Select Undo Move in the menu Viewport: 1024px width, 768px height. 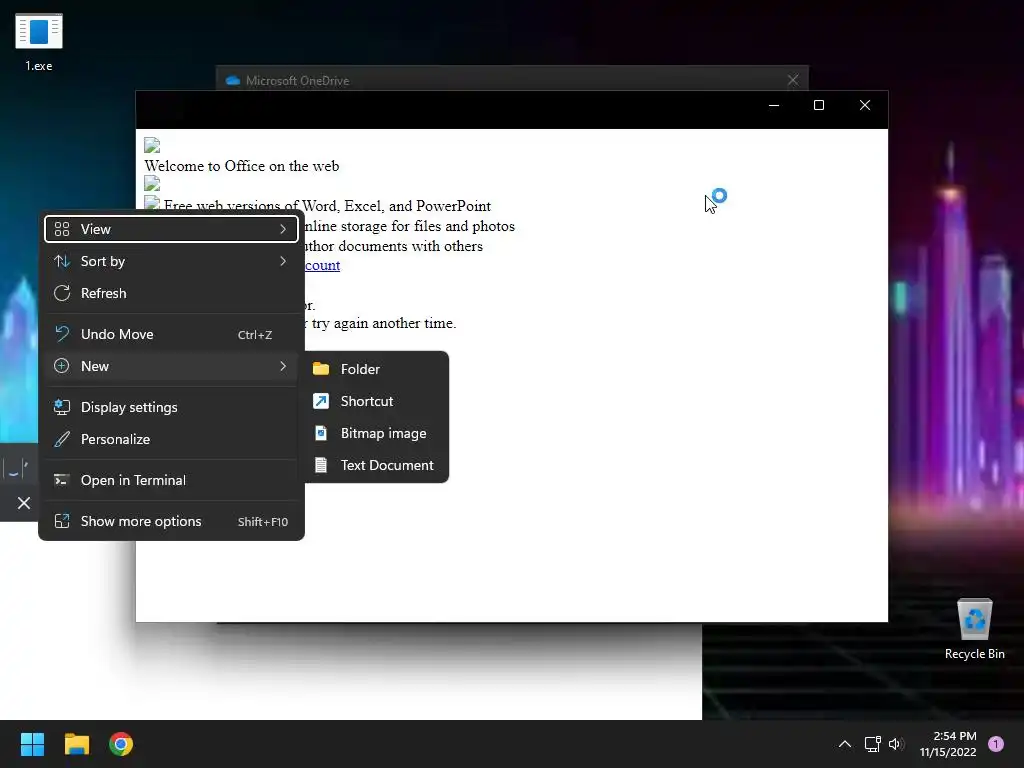pos(171,334)
